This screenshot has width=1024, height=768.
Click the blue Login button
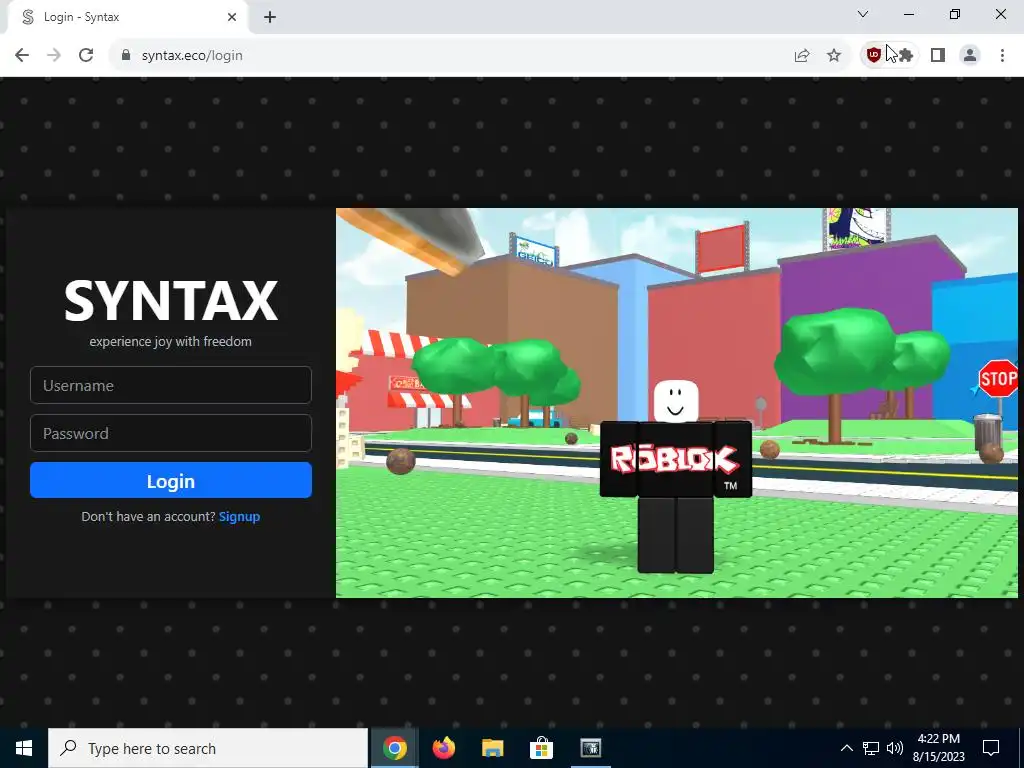point(170,481)
